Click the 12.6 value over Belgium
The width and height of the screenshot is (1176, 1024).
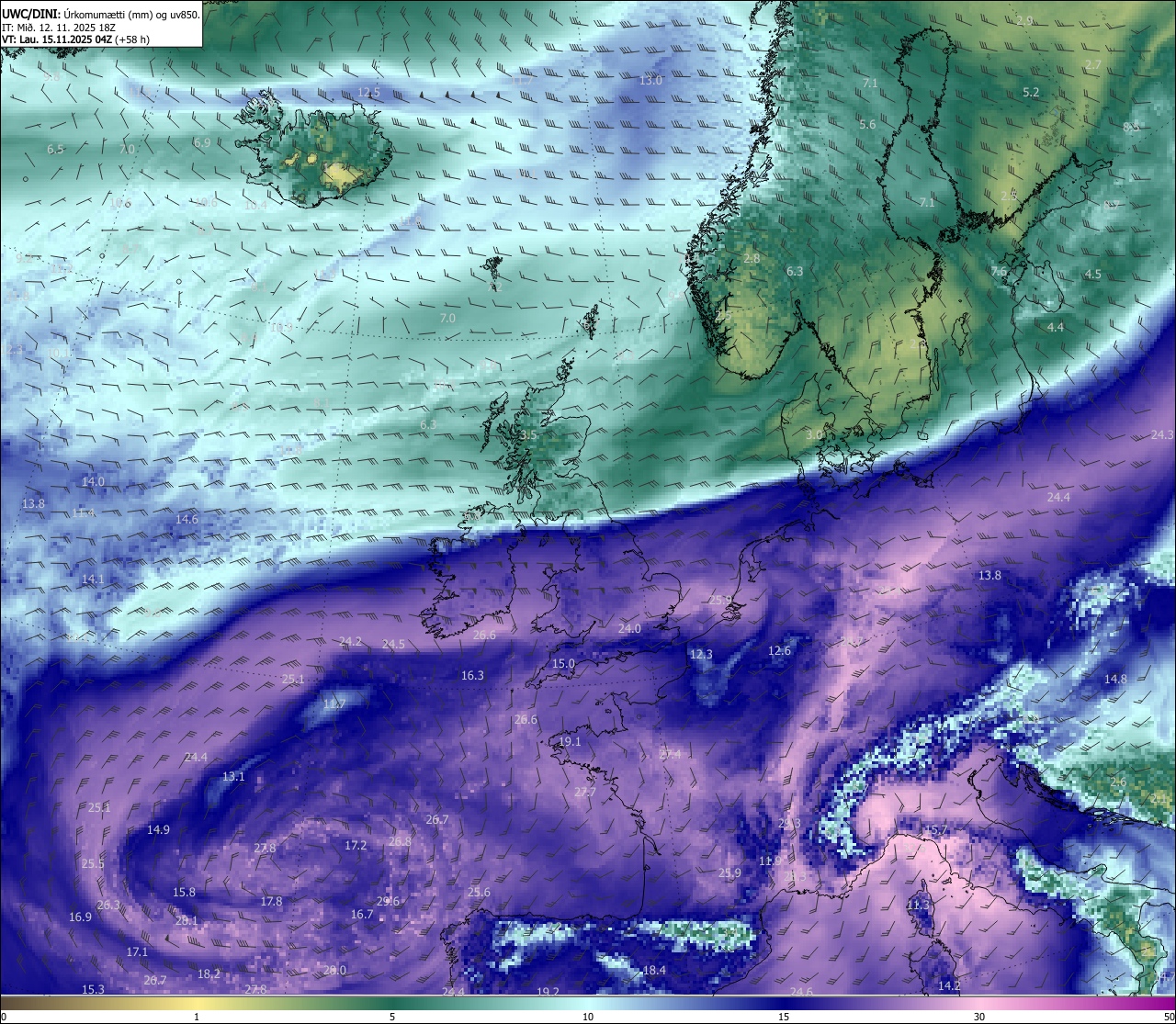(779, 651)
